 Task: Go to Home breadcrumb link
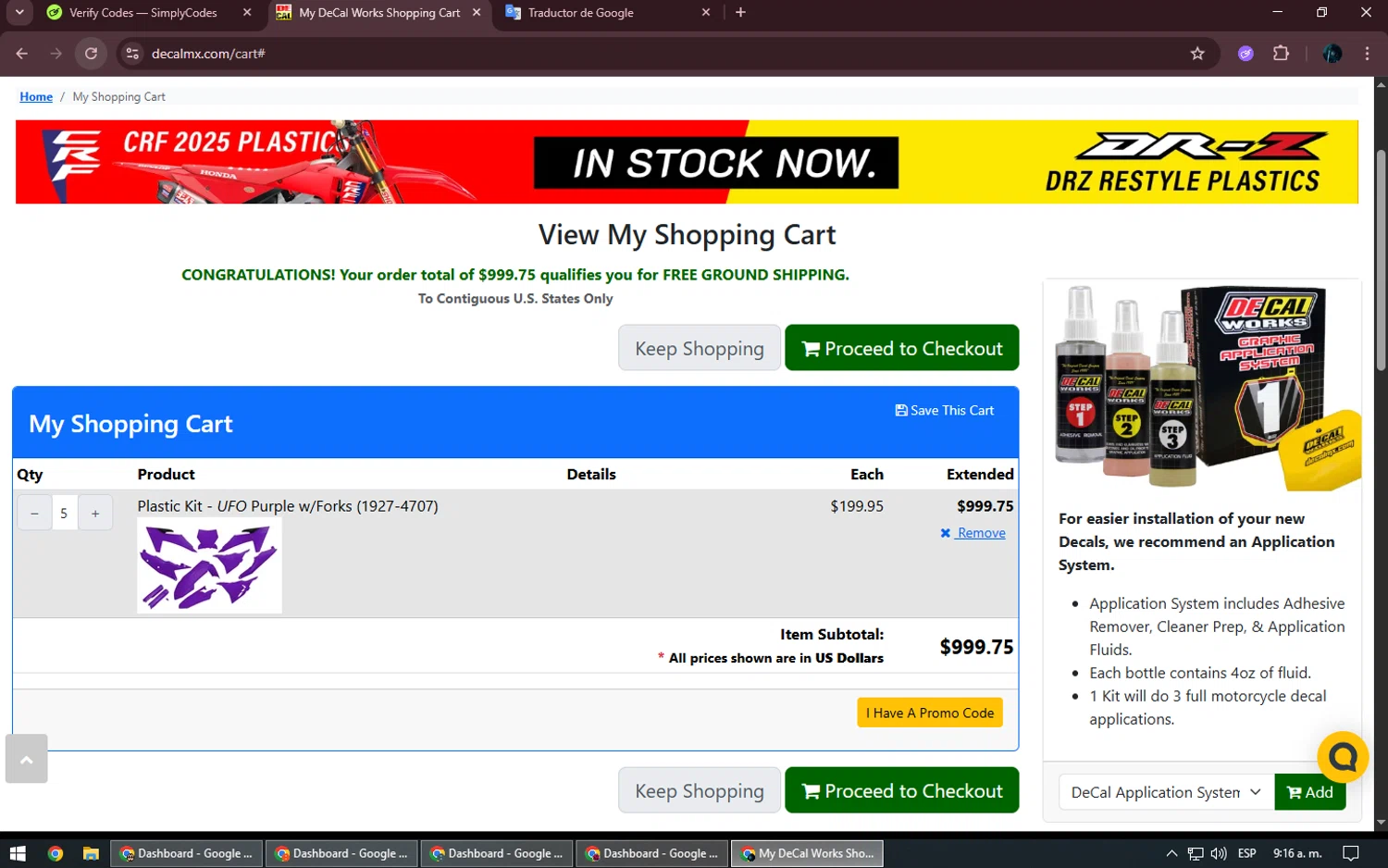[36, 96]
